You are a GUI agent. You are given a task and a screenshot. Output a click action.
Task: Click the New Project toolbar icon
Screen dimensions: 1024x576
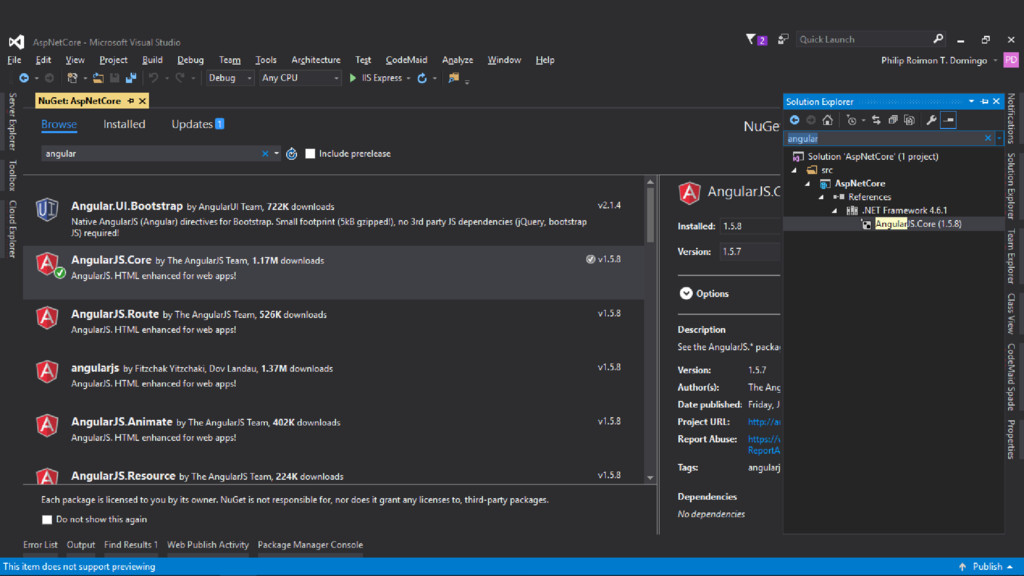click(72, 78)
